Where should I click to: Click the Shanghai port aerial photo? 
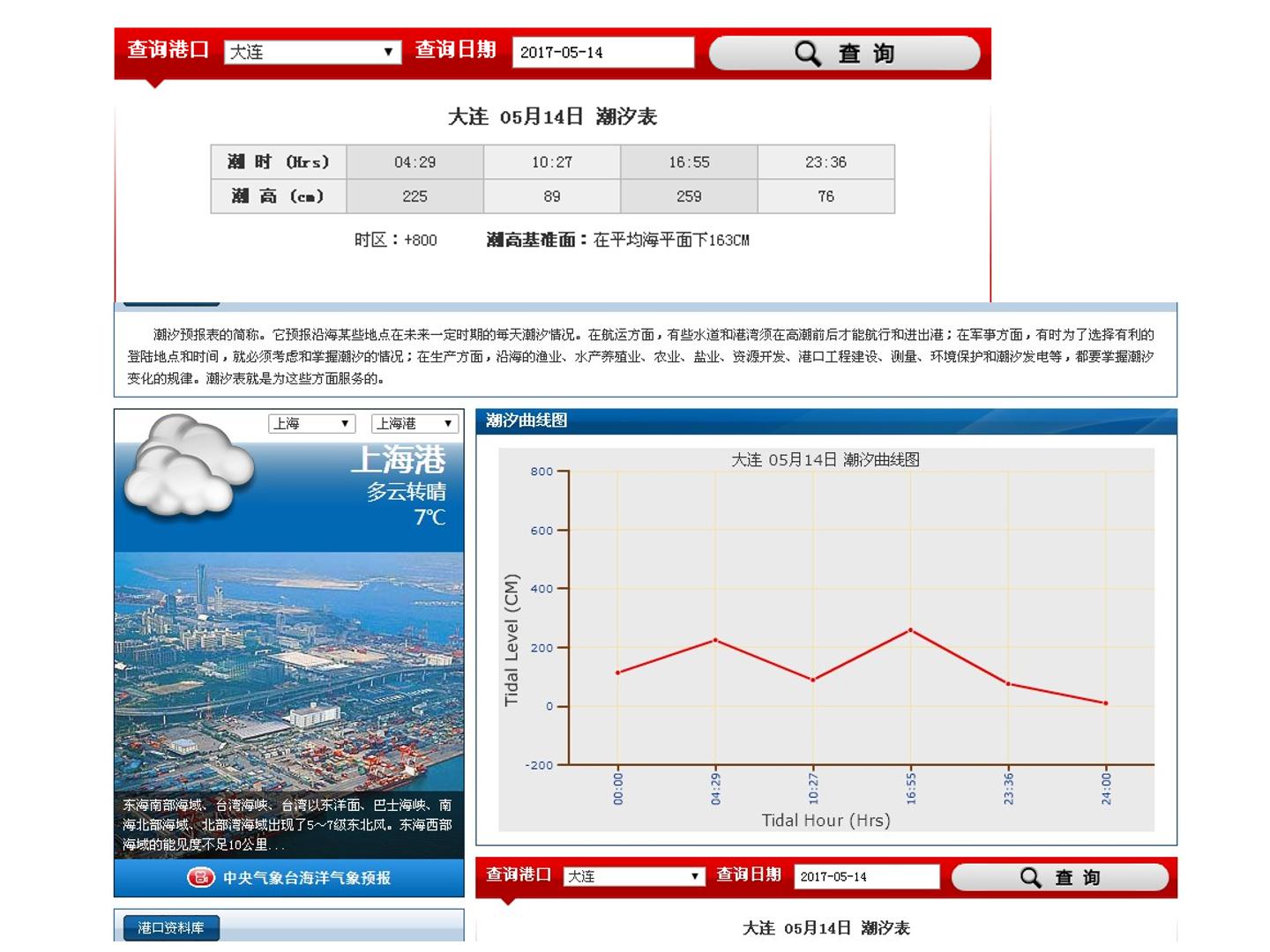point(288,672)
